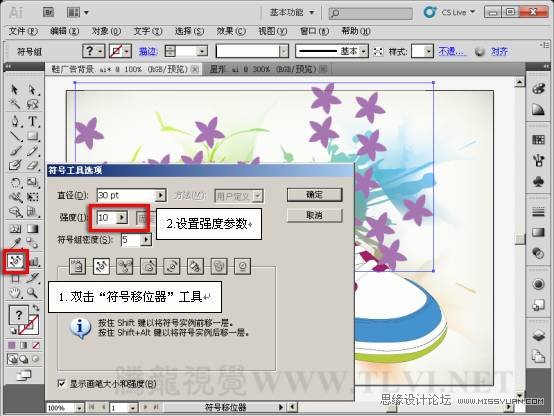Click the 取消 Cancel button

click(x=314, y=215)
